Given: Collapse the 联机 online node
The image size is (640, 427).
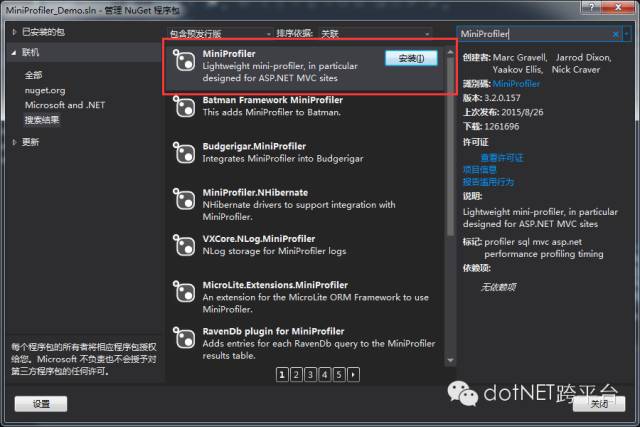Looking at the screenshot, I should point(14,52).
